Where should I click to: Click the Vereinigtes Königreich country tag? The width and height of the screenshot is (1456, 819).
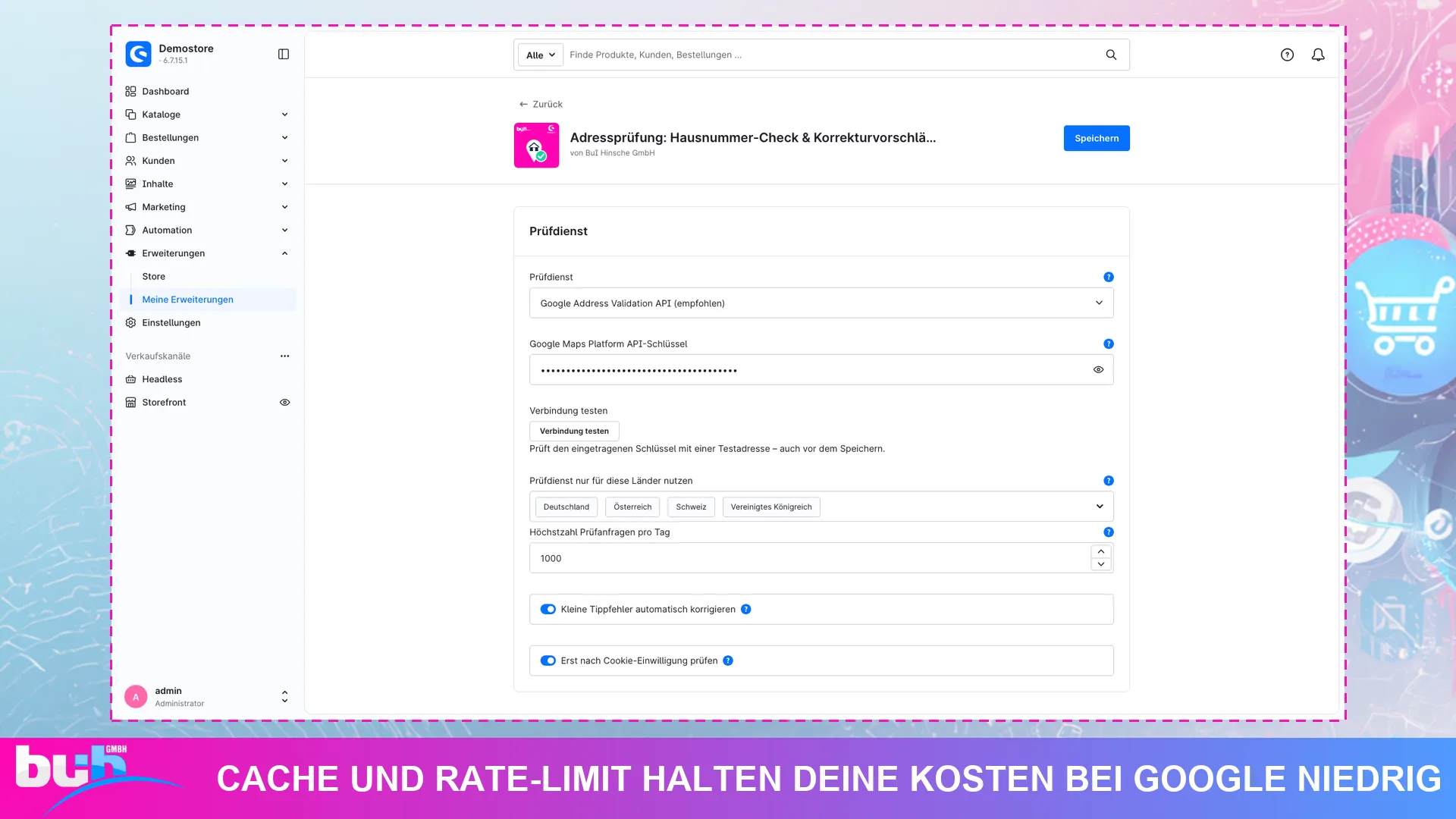pyautogui.click(x=771, y=507)
